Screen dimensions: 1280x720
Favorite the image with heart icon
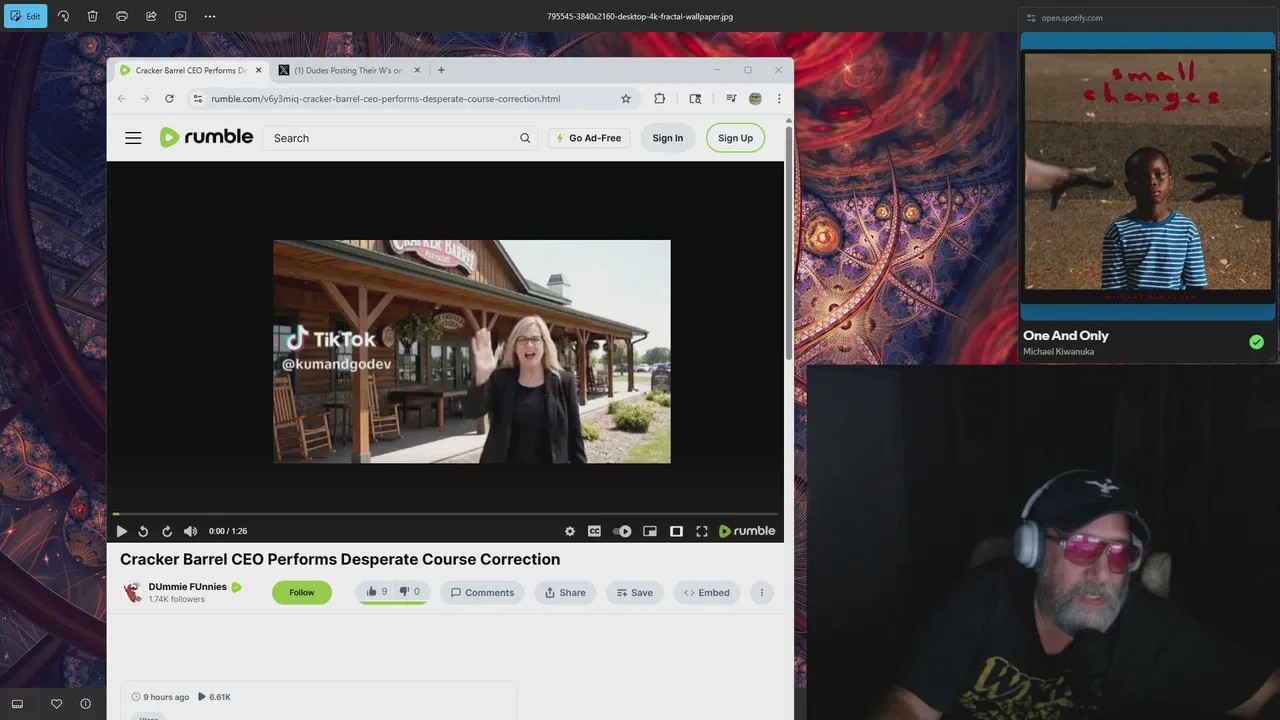point(56,704)
